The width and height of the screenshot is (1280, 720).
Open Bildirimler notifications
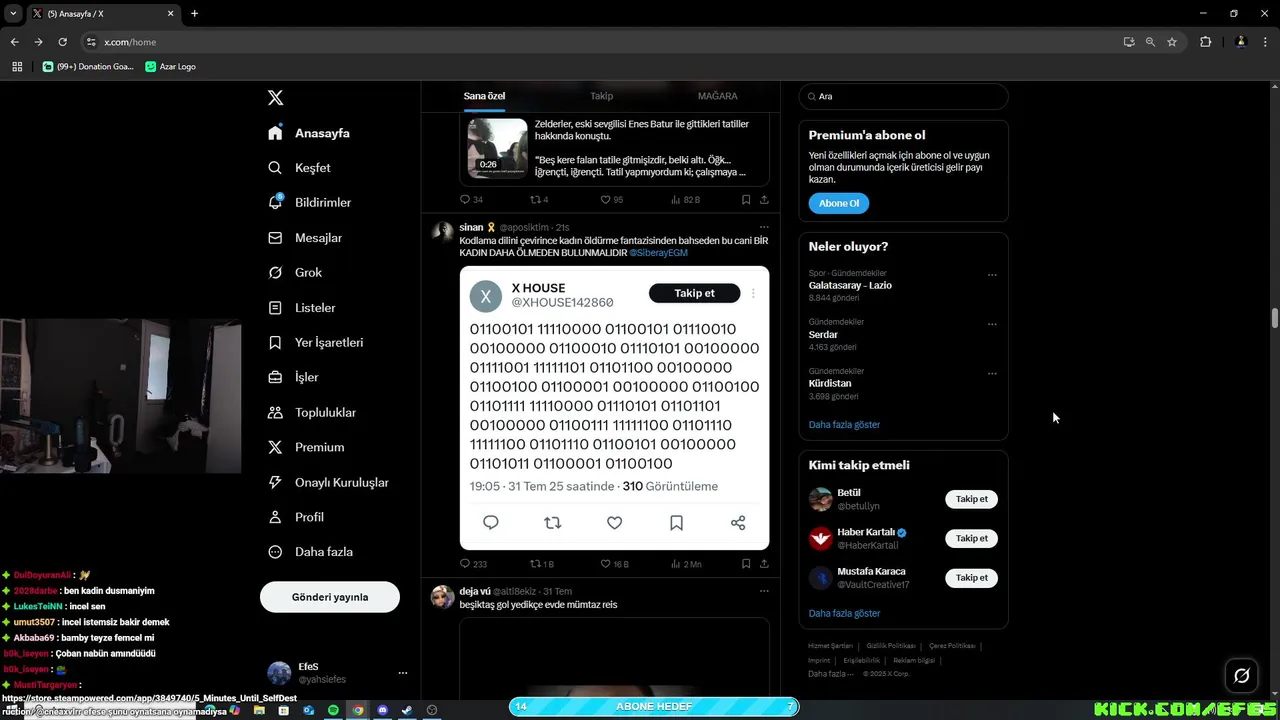[x=309, y=202]
